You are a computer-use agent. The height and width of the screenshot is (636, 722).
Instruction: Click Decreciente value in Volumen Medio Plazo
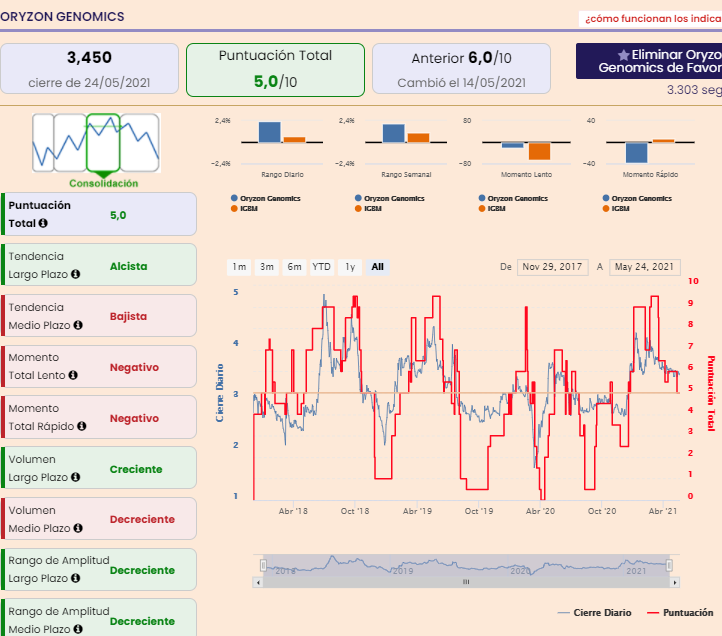142,519
